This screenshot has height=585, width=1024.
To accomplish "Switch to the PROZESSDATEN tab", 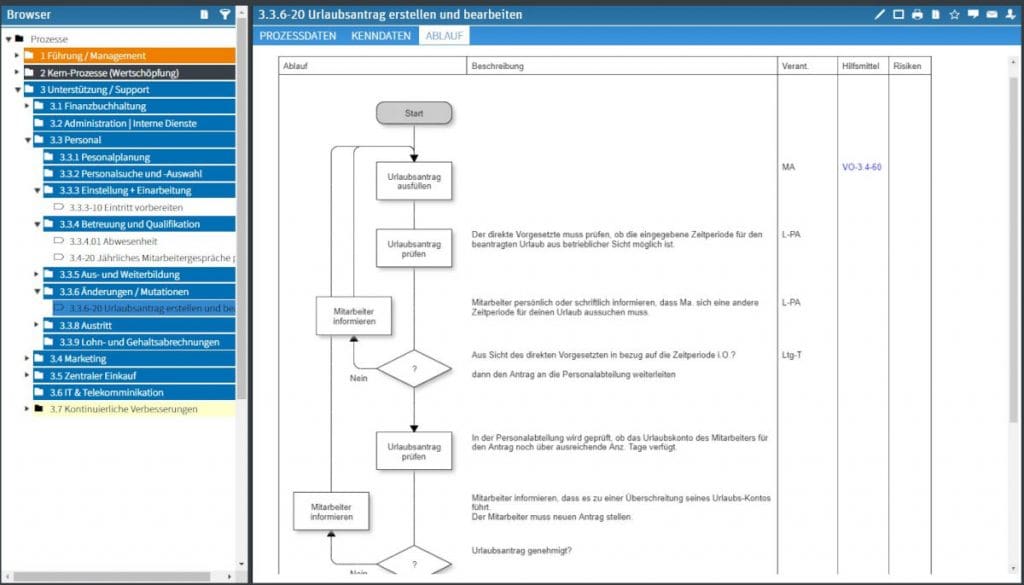I will click(x=297, y=36).
